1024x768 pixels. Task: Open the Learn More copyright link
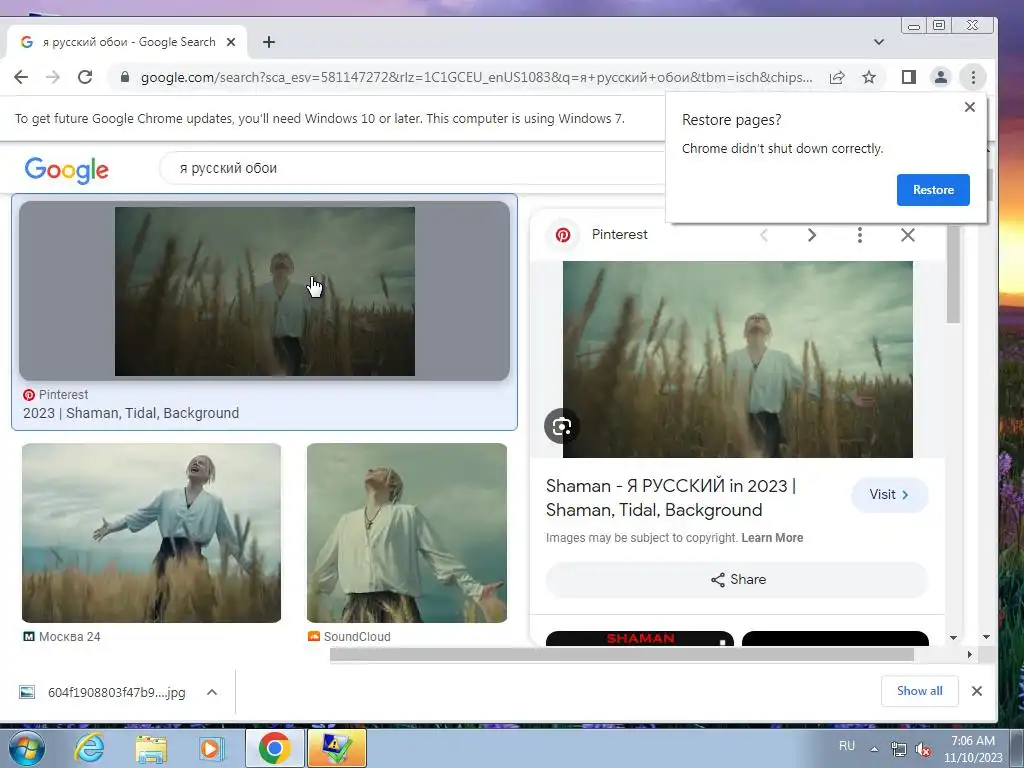pyautogui.click(x=772, y=538)
